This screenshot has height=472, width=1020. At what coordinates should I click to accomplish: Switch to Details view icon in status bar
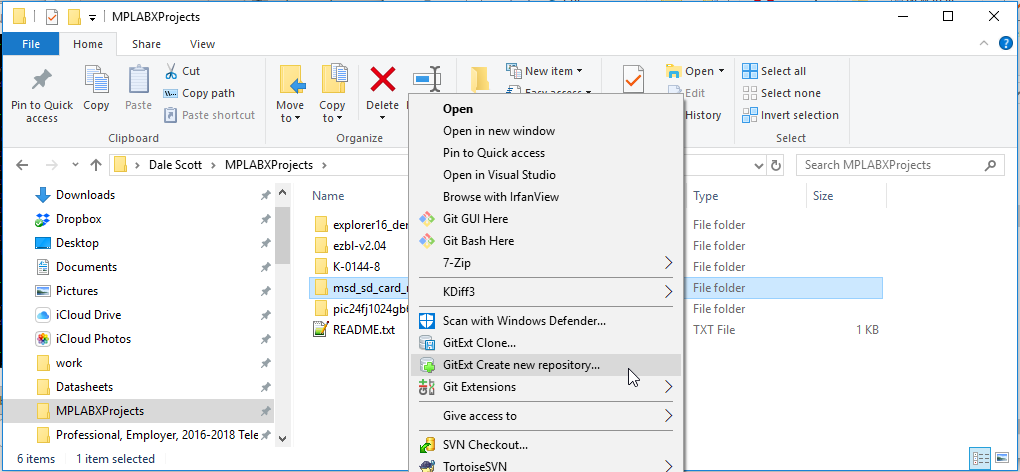click(x=981, y=458)
